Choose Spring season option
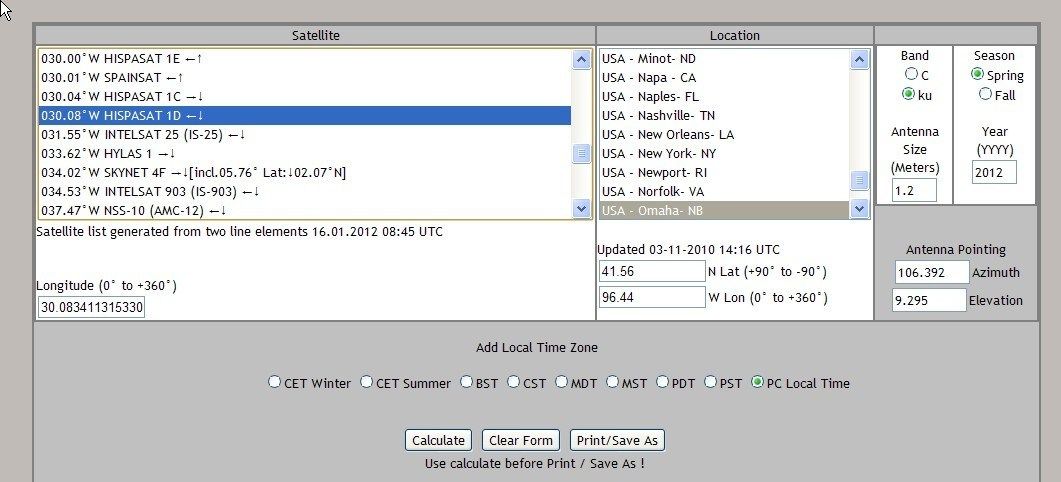This screenshot has width=1061, height=482. [x=977, y=74]
